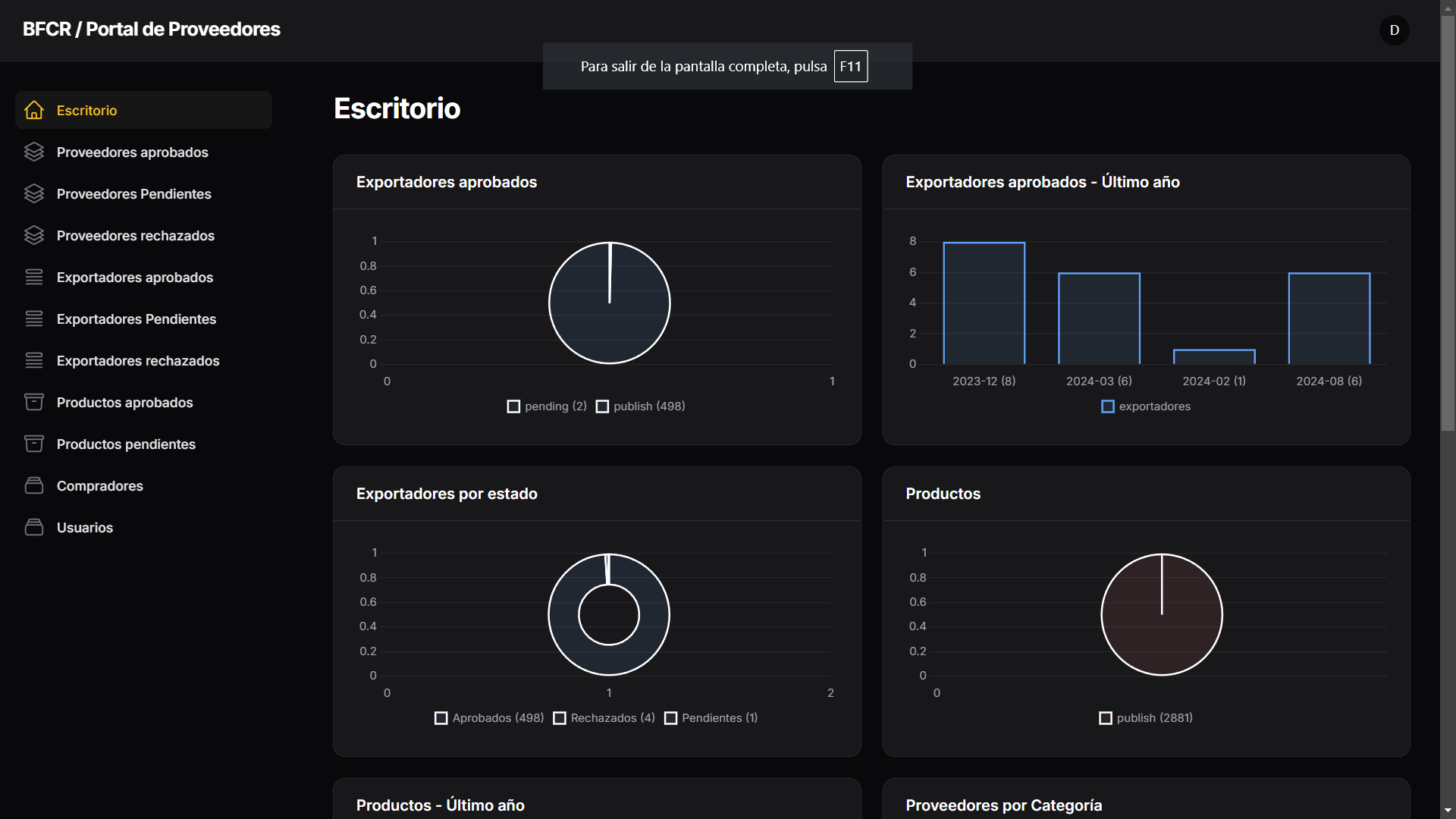Click the Proveedores por Categoría title
The image size is (1456, 819).
coord(1004,805)
